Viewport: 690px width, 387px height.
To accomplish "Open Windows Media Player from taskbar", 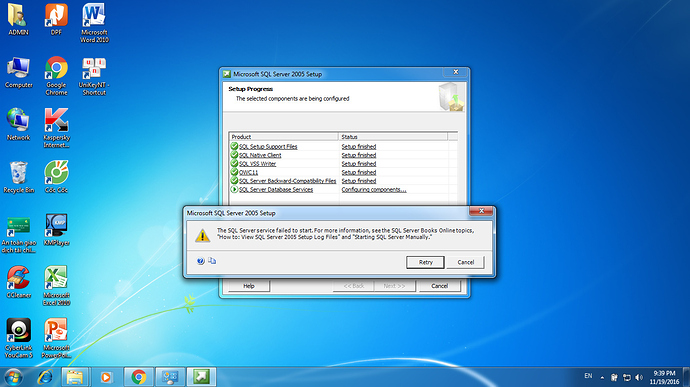I will (106, 377).
